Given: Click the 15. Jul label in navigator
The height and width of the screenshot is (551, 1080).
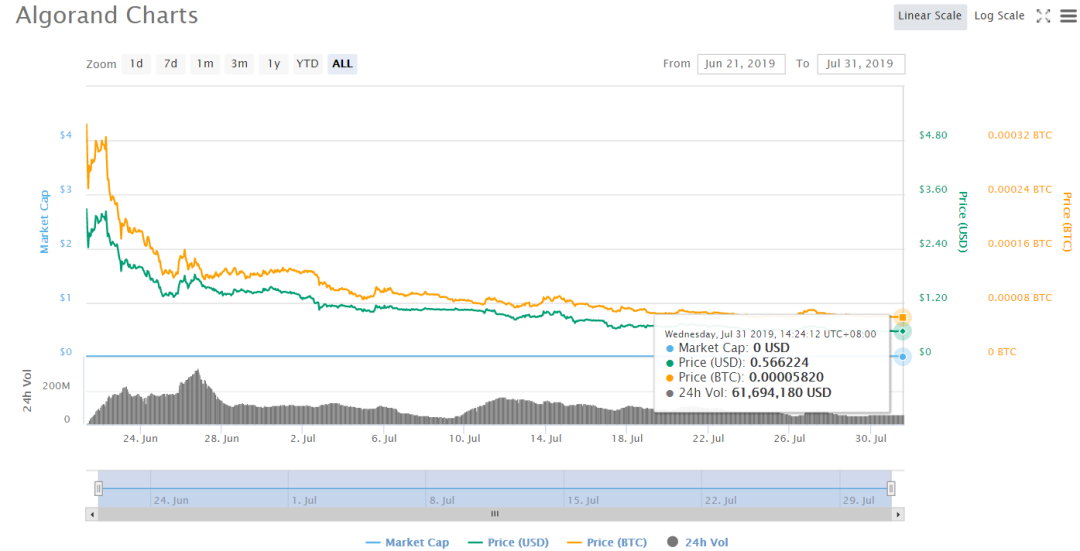Looking at the screenshot, I should tap(583, 501).
